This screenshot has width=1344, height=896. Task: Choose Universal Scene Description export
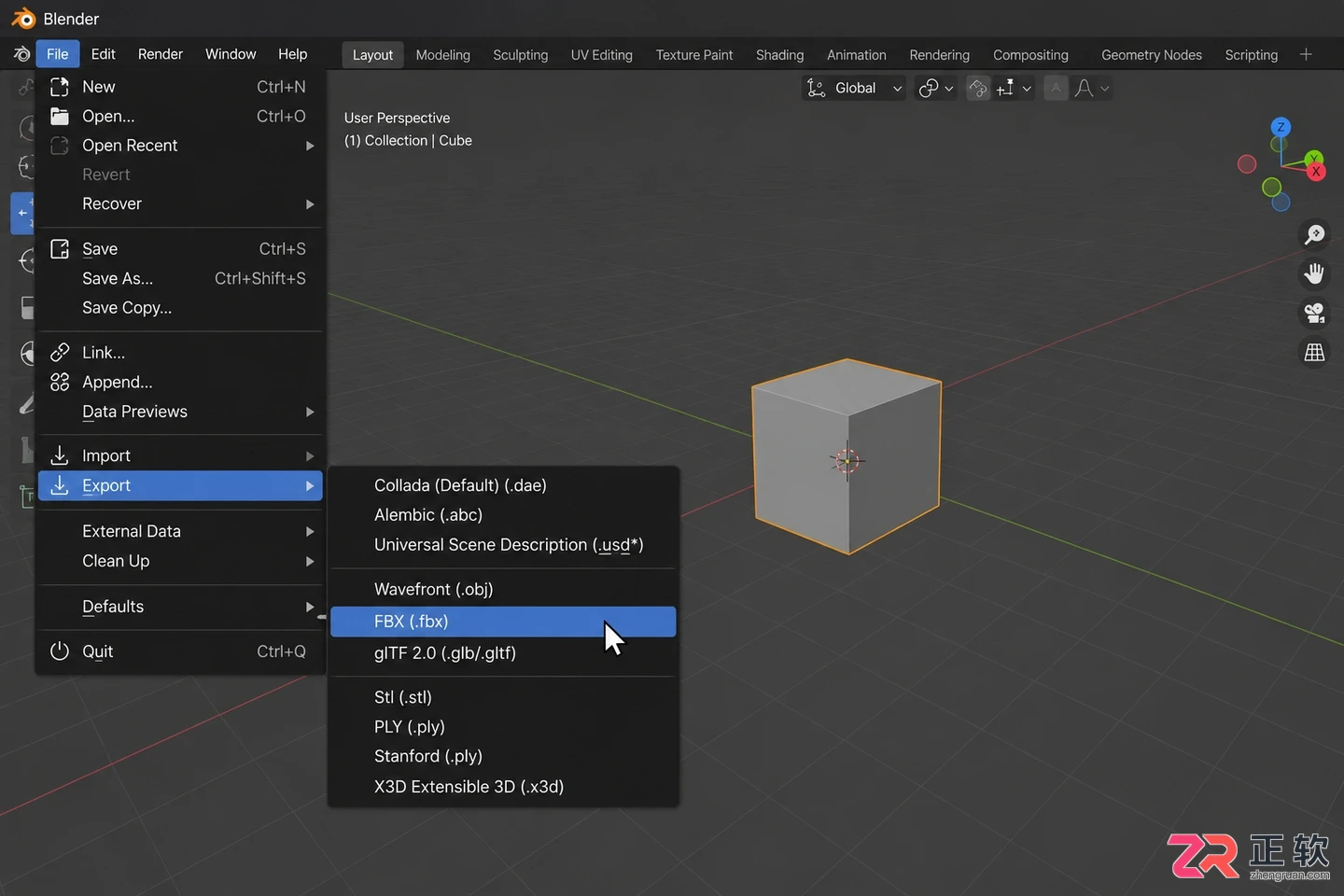click(503, 545)
